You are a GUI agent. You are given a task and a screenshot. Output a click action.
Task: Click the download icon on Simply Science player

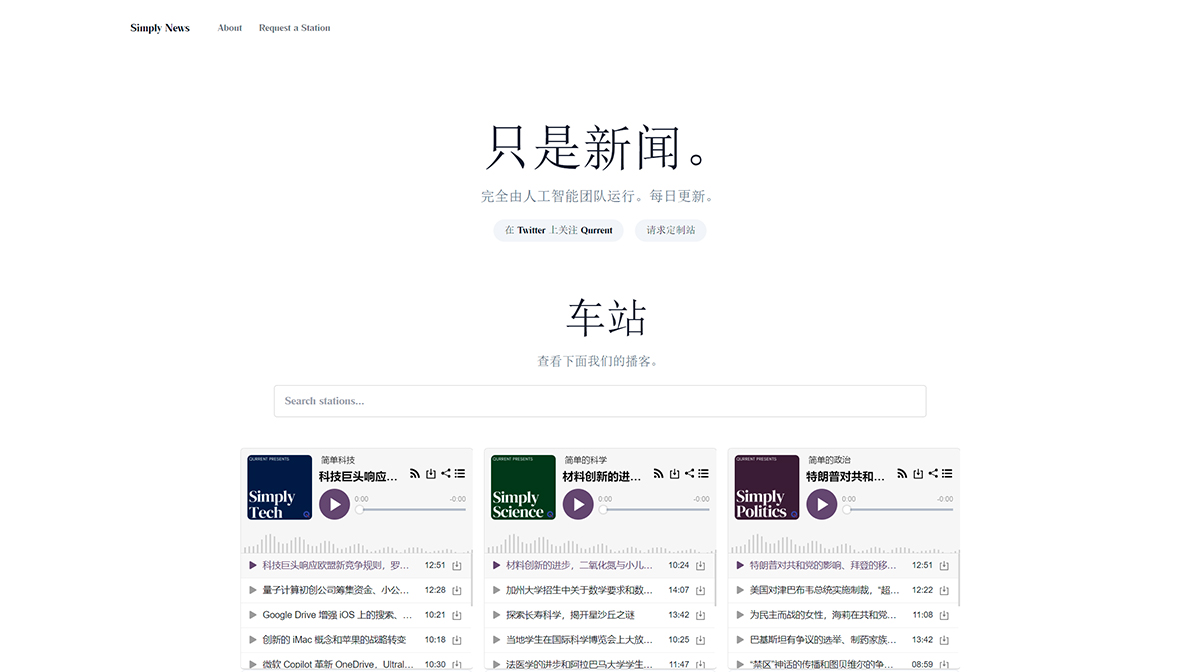[673, 473]
